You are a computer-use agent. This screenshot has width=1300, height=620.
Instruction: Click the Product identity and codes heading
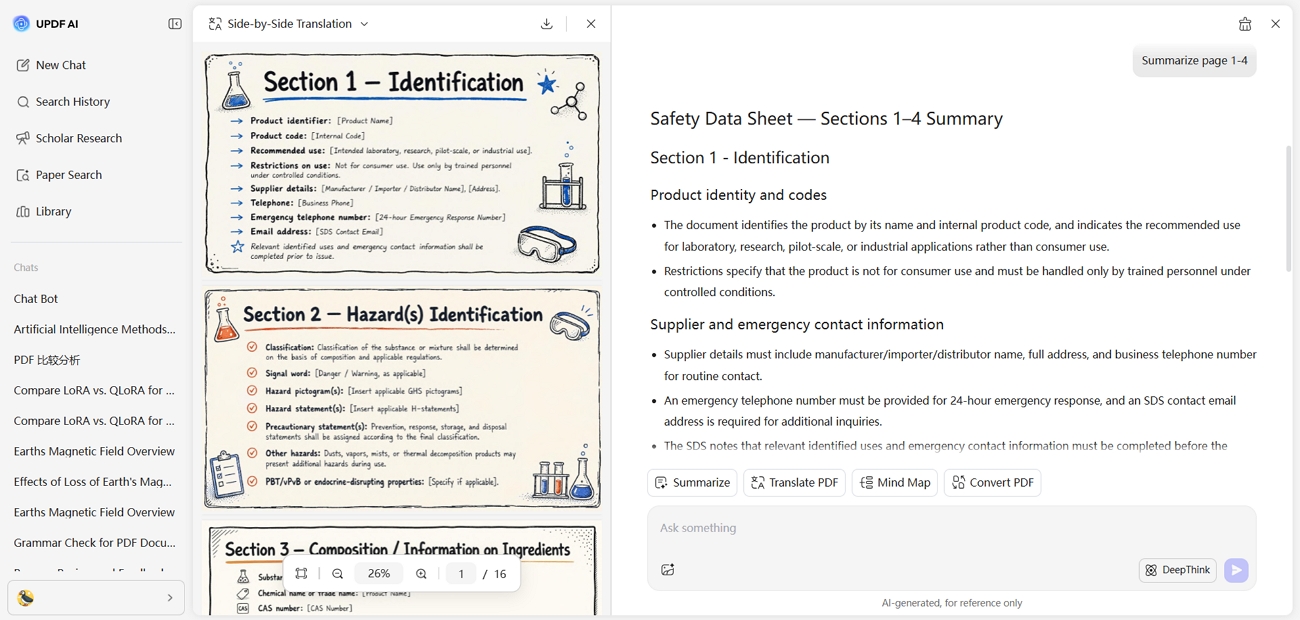click(738, 195)
